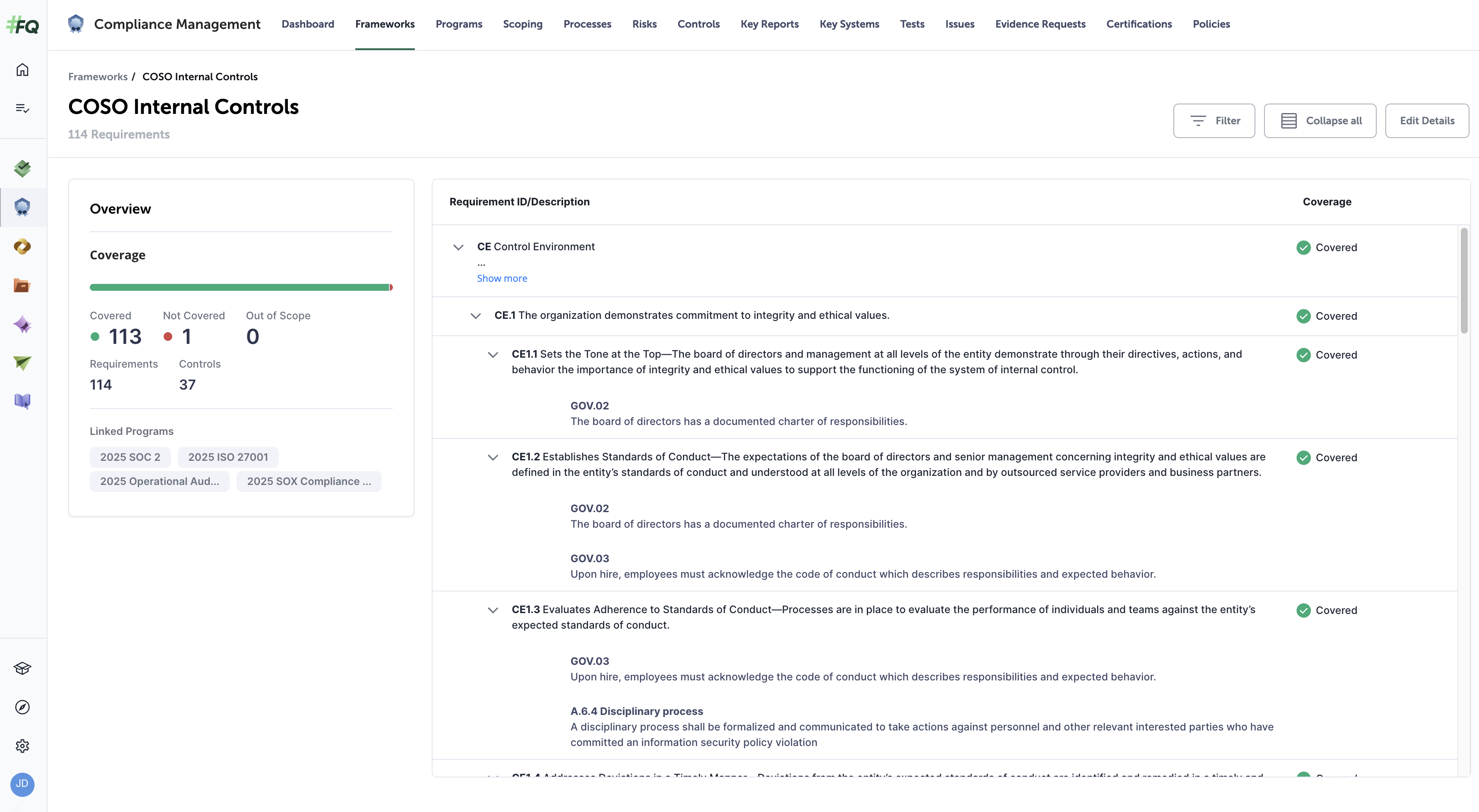
Task: Click the JD avatar at sidebar bottom
Action: pyautogui.click(x=22, y=784)
